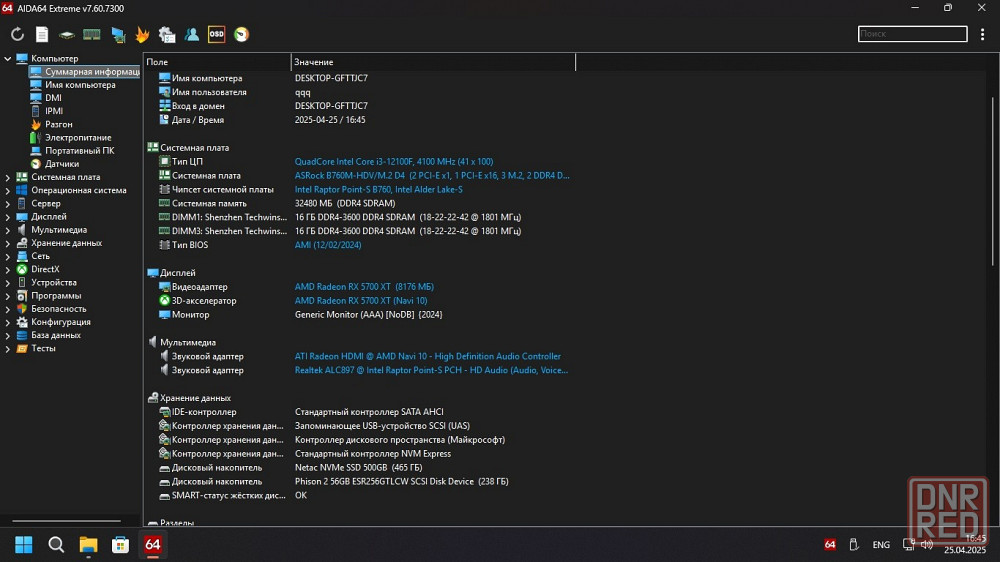Select Суммарная информация in sidebar
The width and height of the screenshot is (1000, 562).
coord(84,71)
